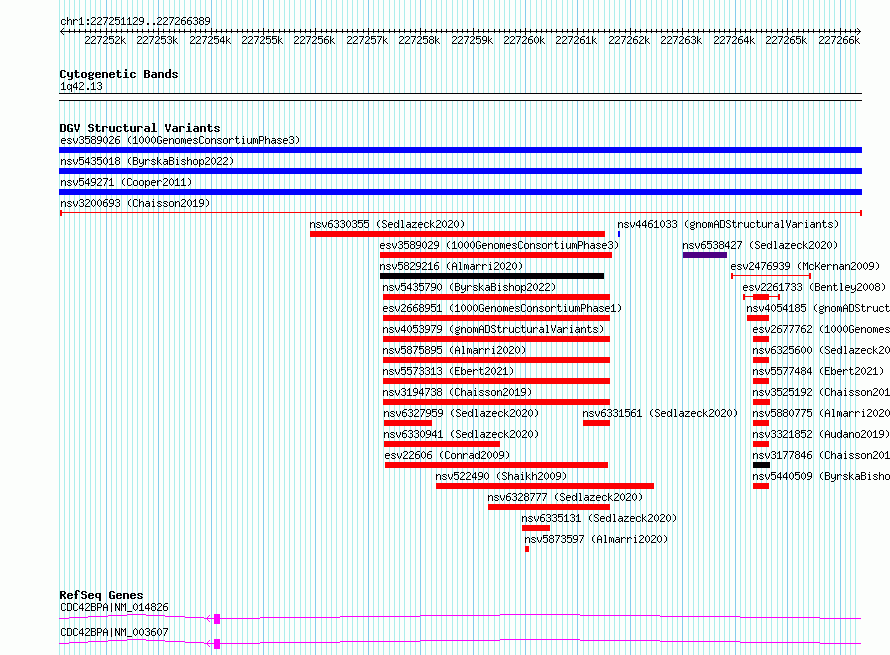Click the esv2668951 1000GenomesConsortiumPhase1 label
The image size is (890, 655).
[502, 308]
